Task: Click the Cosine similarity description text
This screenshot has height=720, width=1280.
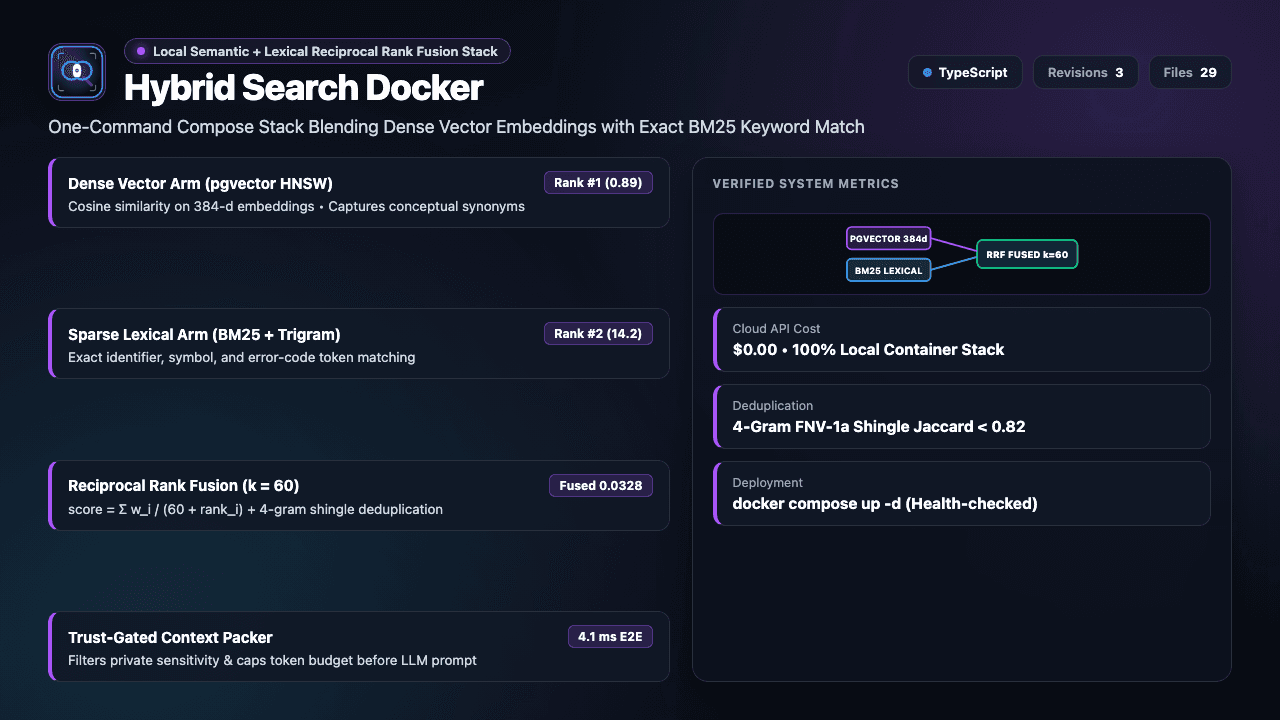Action: click(x=296, y=206)
